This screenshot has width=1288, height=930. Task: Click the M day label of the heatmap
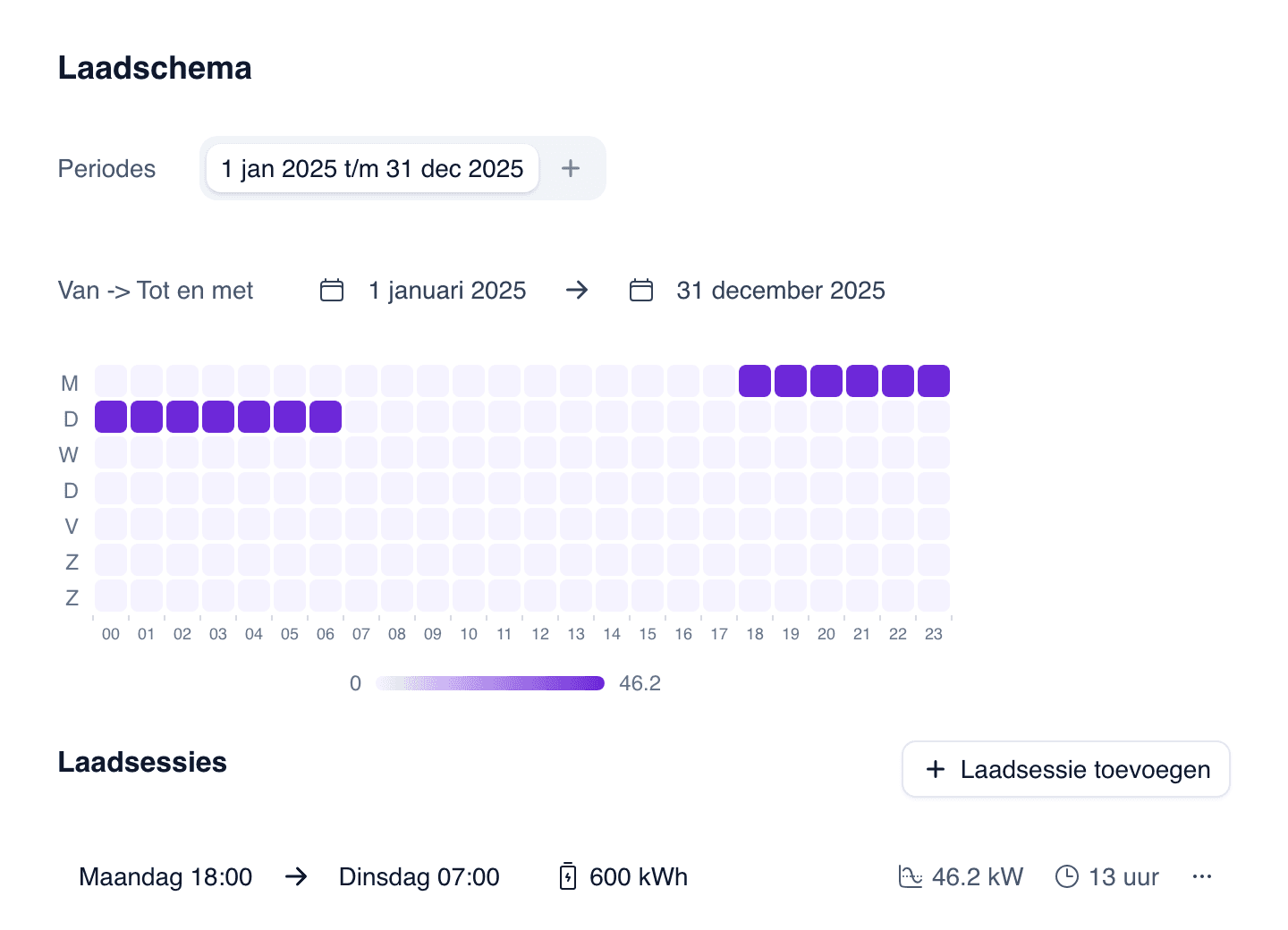click(70, 383)
